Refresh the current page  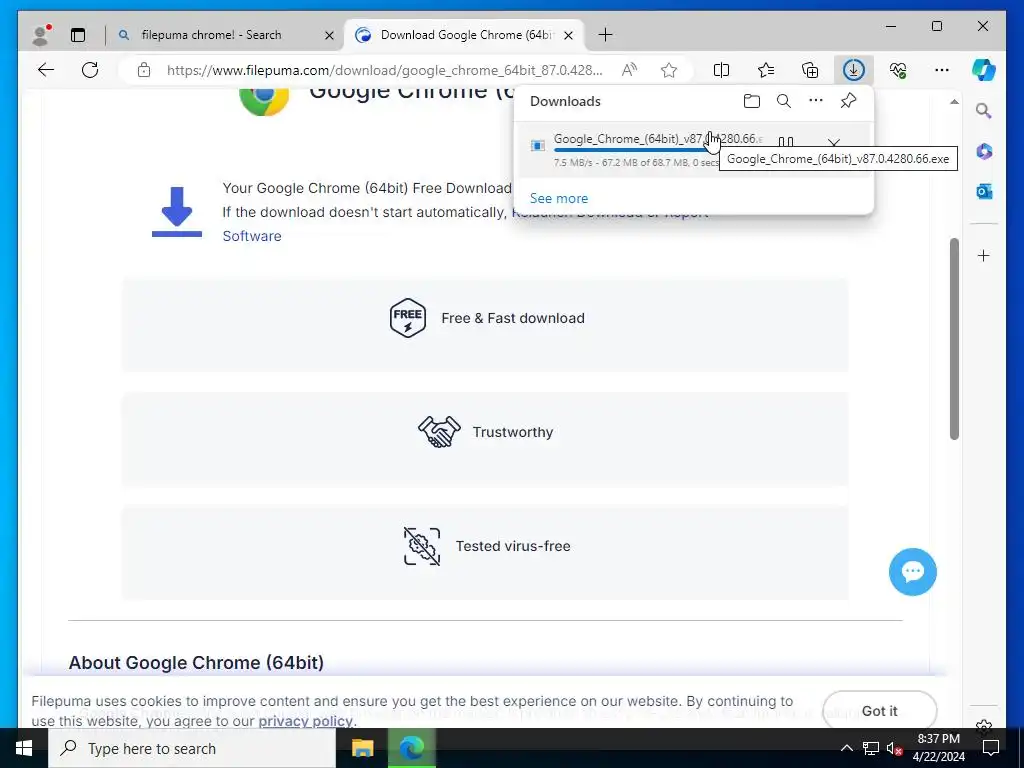pos(90,70)
